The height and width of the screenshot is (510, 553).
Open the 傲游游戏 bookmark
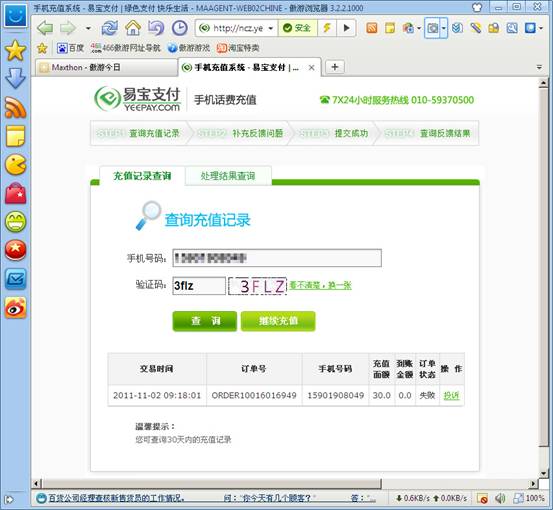click(189, 48)
